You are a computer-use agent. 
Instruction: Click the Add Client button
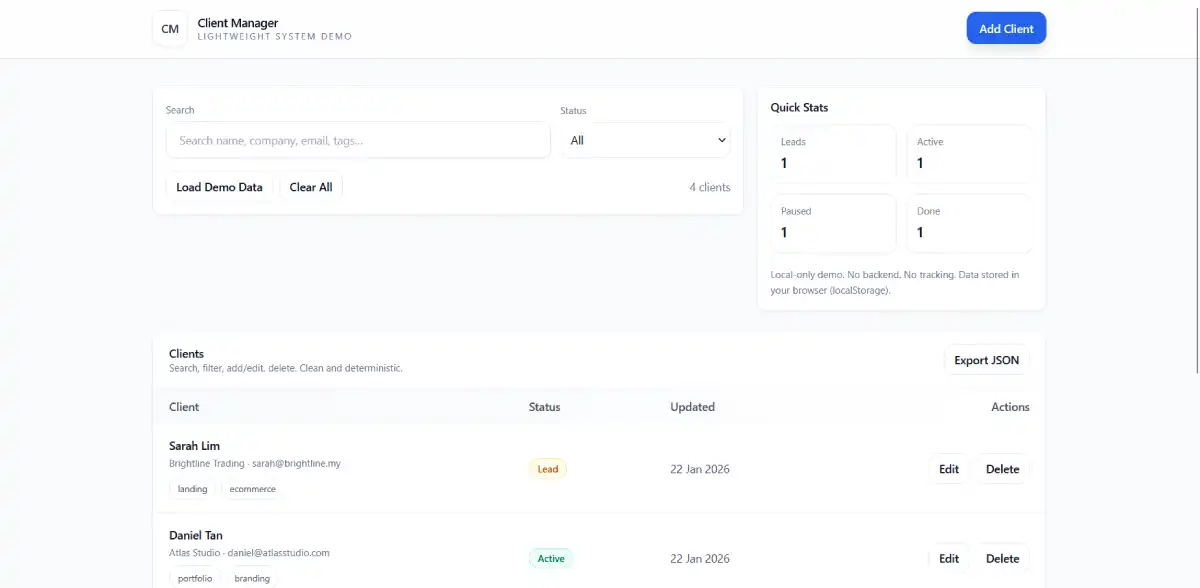click(x=1006, y=28)
